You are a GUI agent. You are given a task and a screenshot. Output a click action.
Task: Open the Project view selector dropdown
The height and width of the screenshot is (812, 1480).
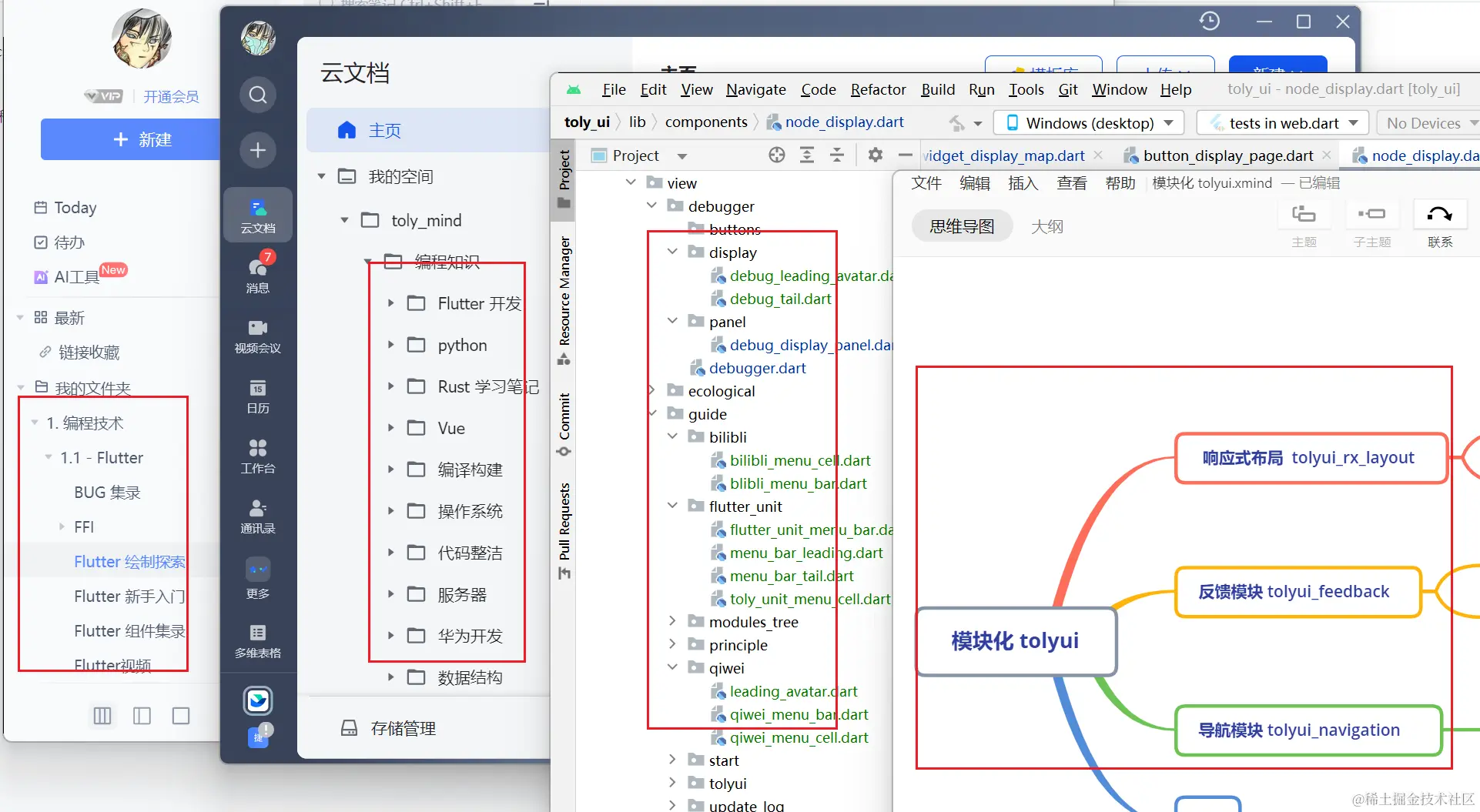pos(681,156)
